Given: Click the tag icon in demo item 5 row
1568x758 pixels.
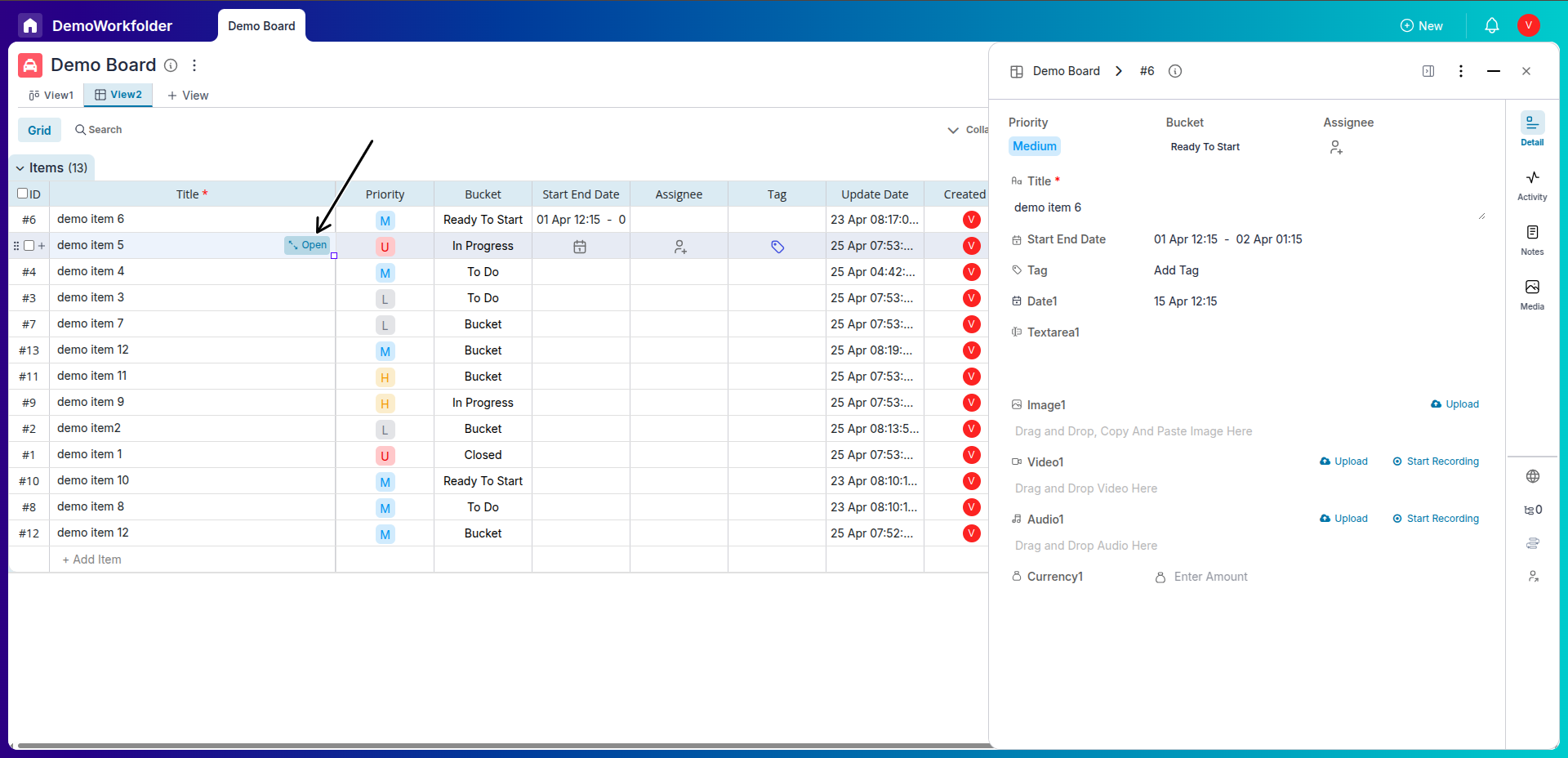Looking at the screenshot, I should (x=777, y=246).
